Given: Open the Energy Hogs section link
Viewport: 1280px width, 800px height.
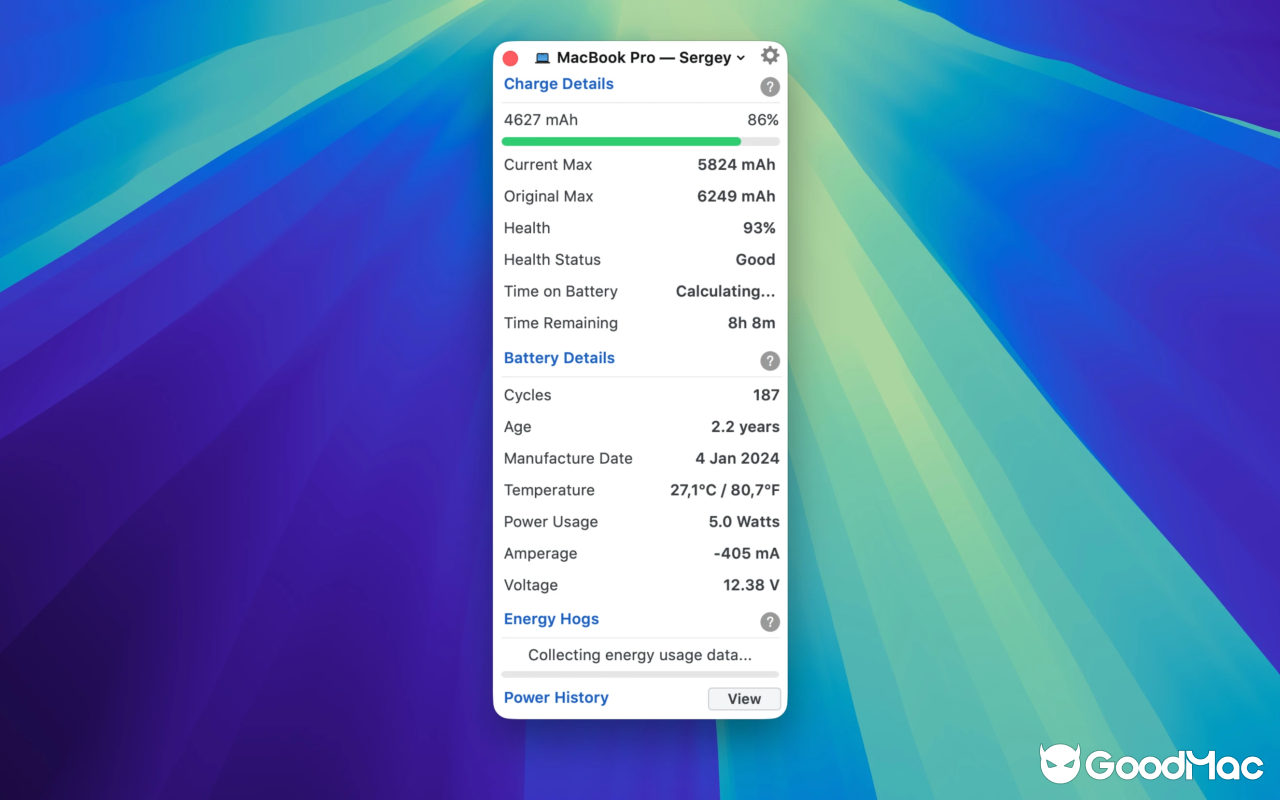Looking at the screenshot, I should point(551,619).
